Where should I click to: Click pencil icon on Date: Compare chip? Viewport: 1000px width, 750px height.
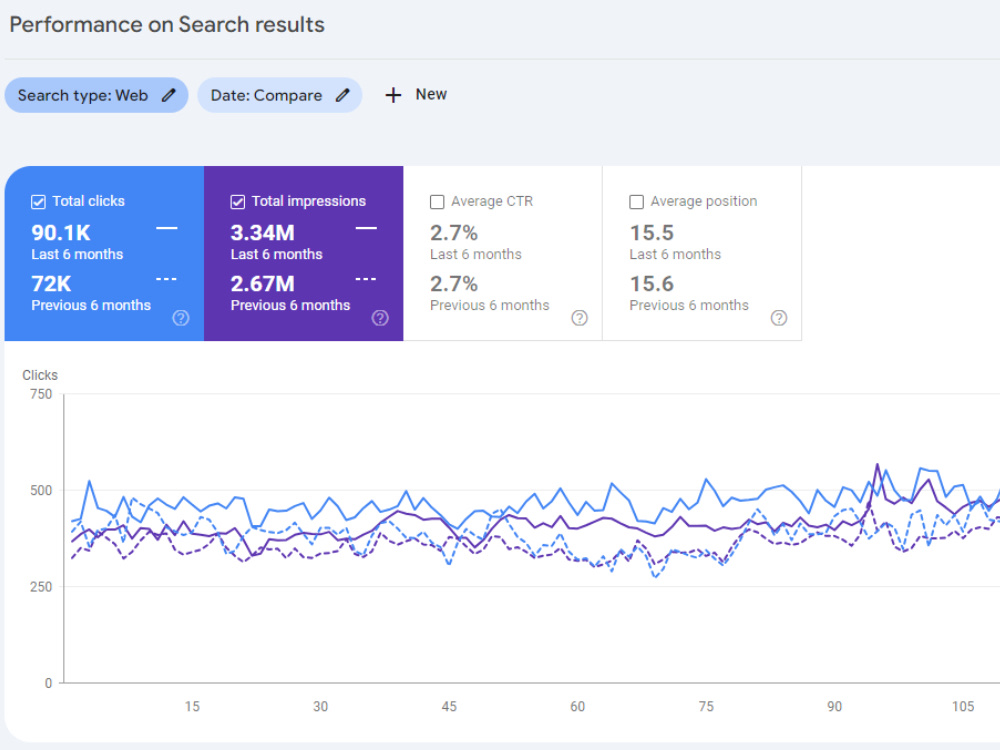pyautogui.click(x=342, y=96)
